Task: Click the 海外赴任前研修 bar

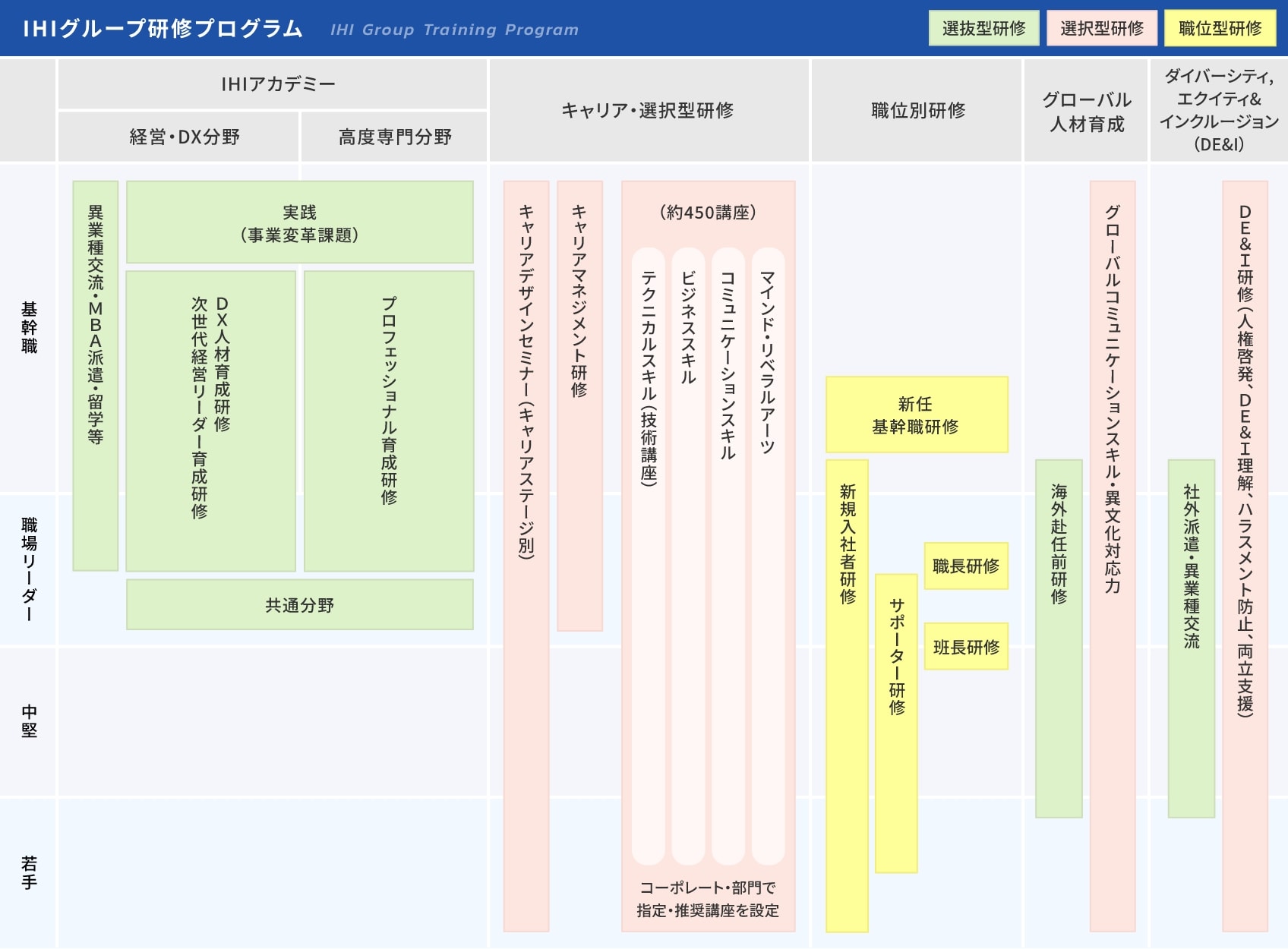Action: pos(1059,638)
